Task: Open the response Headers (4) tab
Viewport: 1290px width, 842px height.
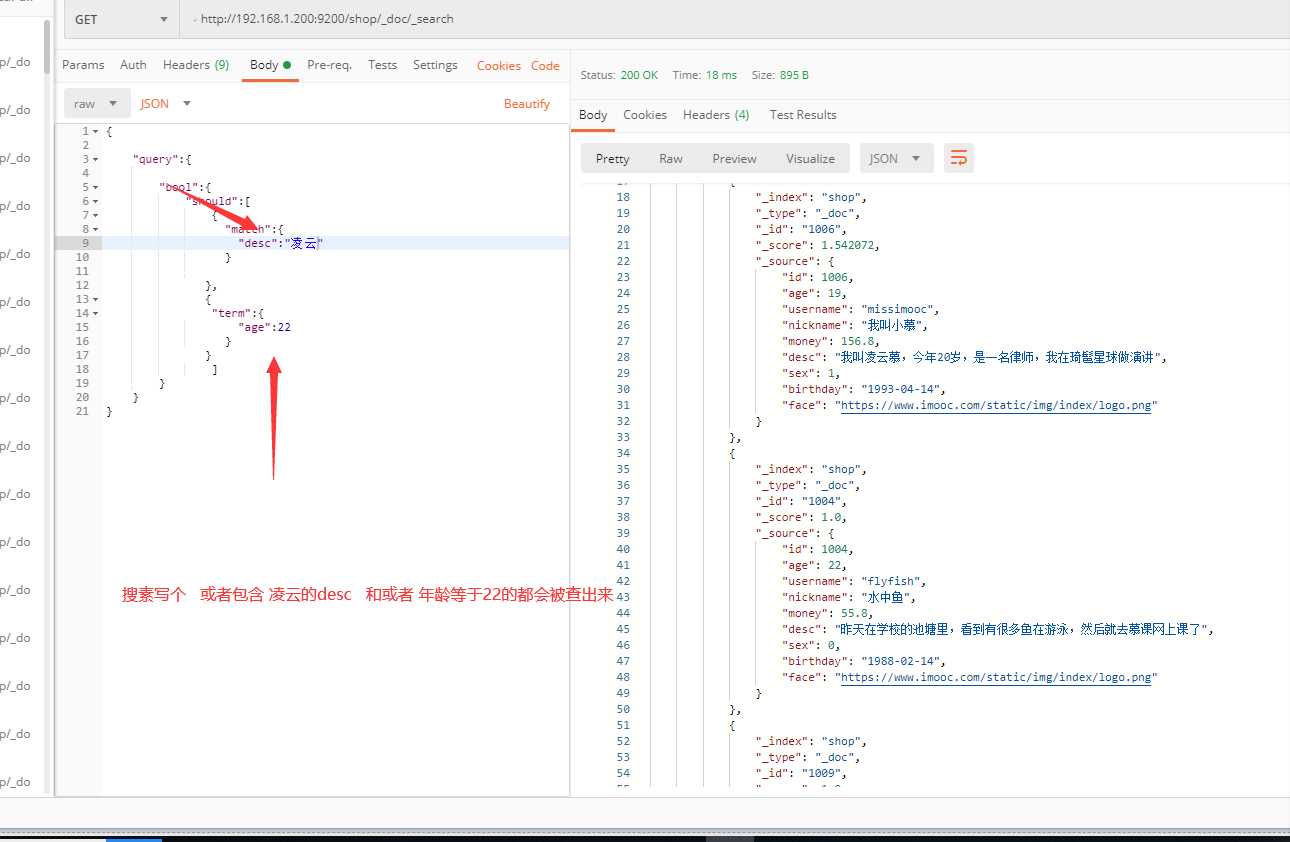Action: [716, 115]
